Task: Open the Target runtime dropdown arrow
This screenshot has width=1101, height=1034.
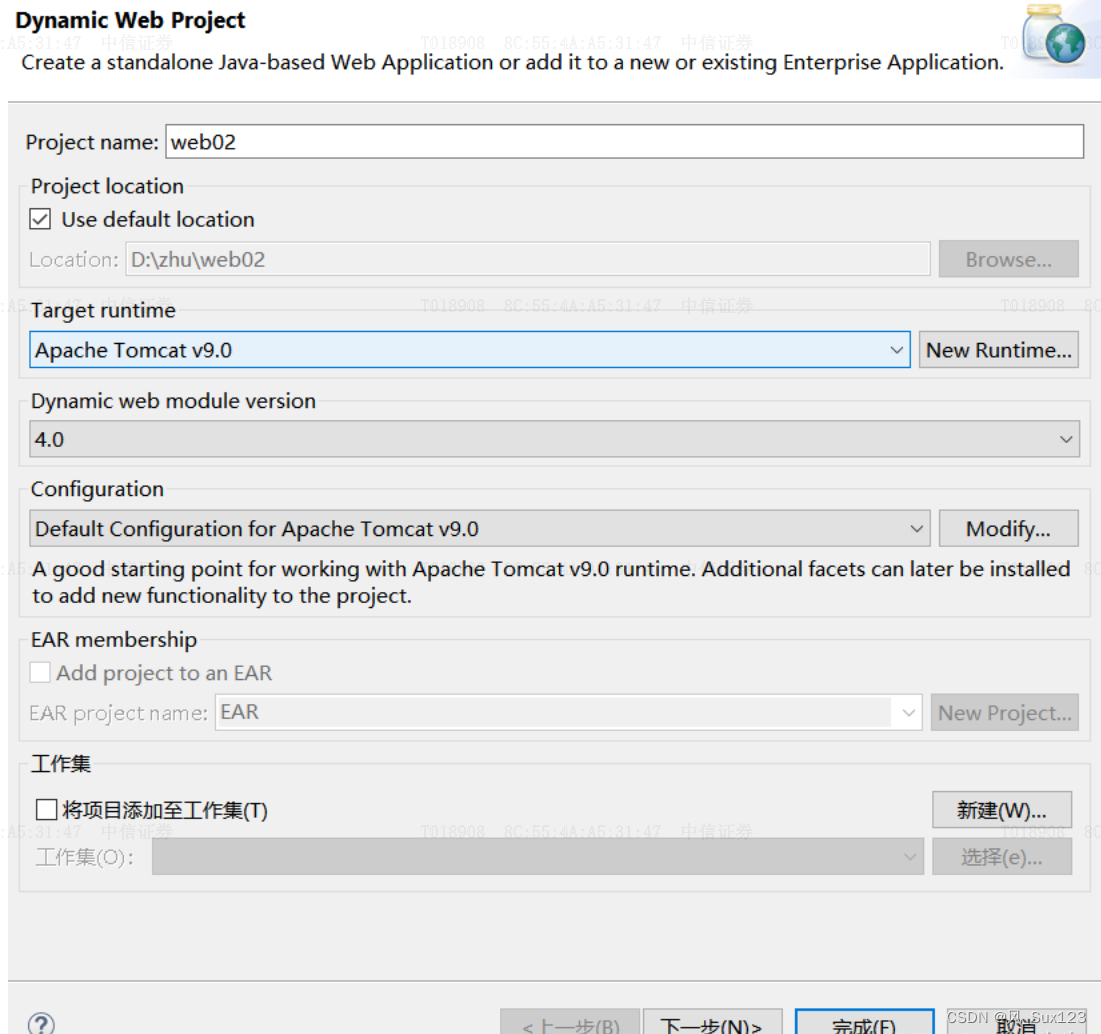Action: coord(896,350)
